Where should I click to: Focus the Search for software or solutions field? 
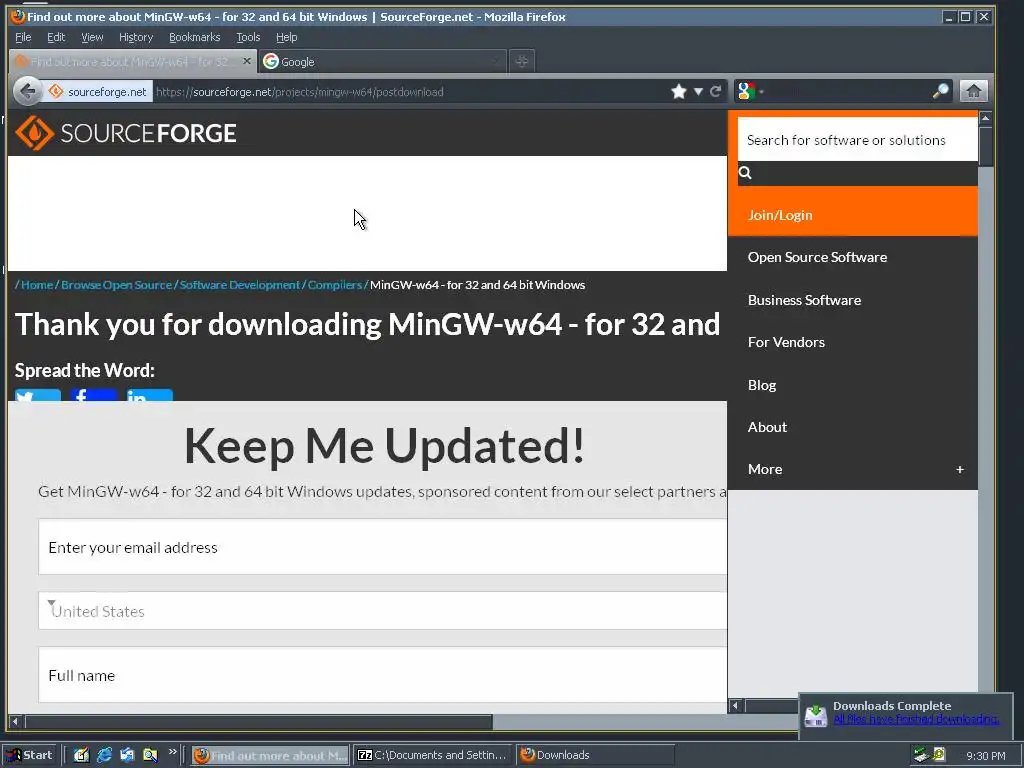(857, 140)
